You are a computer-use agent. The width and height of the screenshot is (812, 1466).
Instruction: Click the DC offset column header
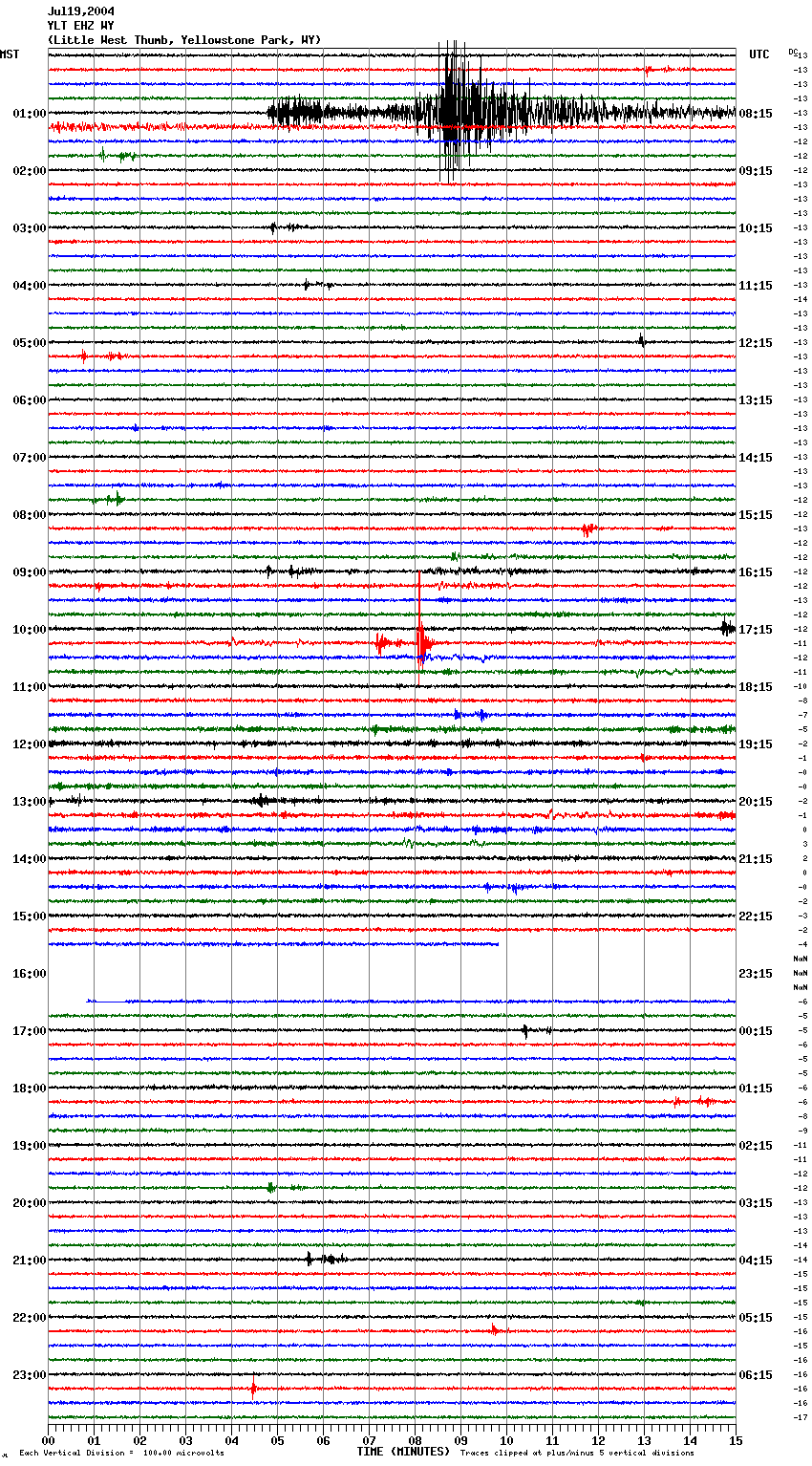pos(793,52)
